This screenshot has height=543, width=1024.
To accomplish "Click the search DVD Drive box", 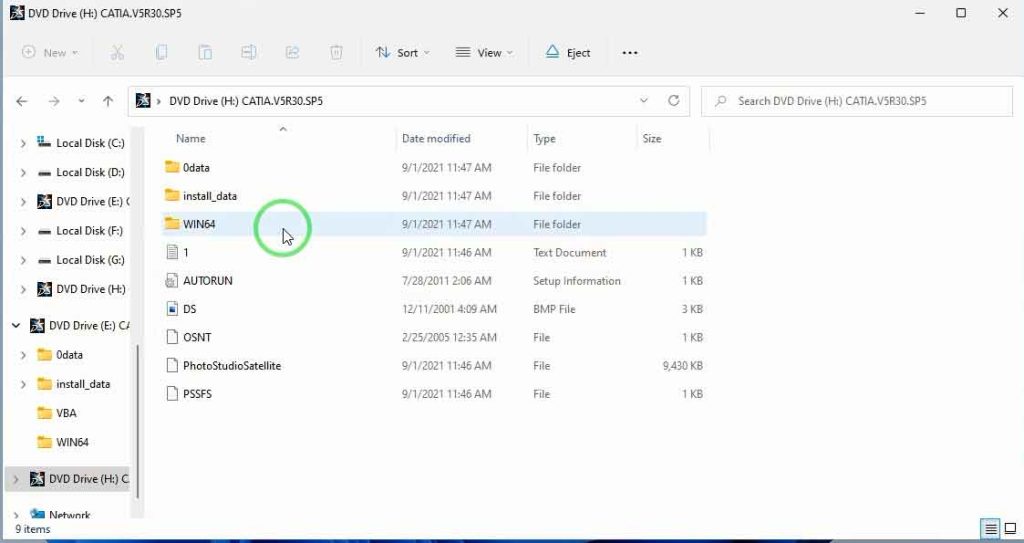I will click(860, 101).
